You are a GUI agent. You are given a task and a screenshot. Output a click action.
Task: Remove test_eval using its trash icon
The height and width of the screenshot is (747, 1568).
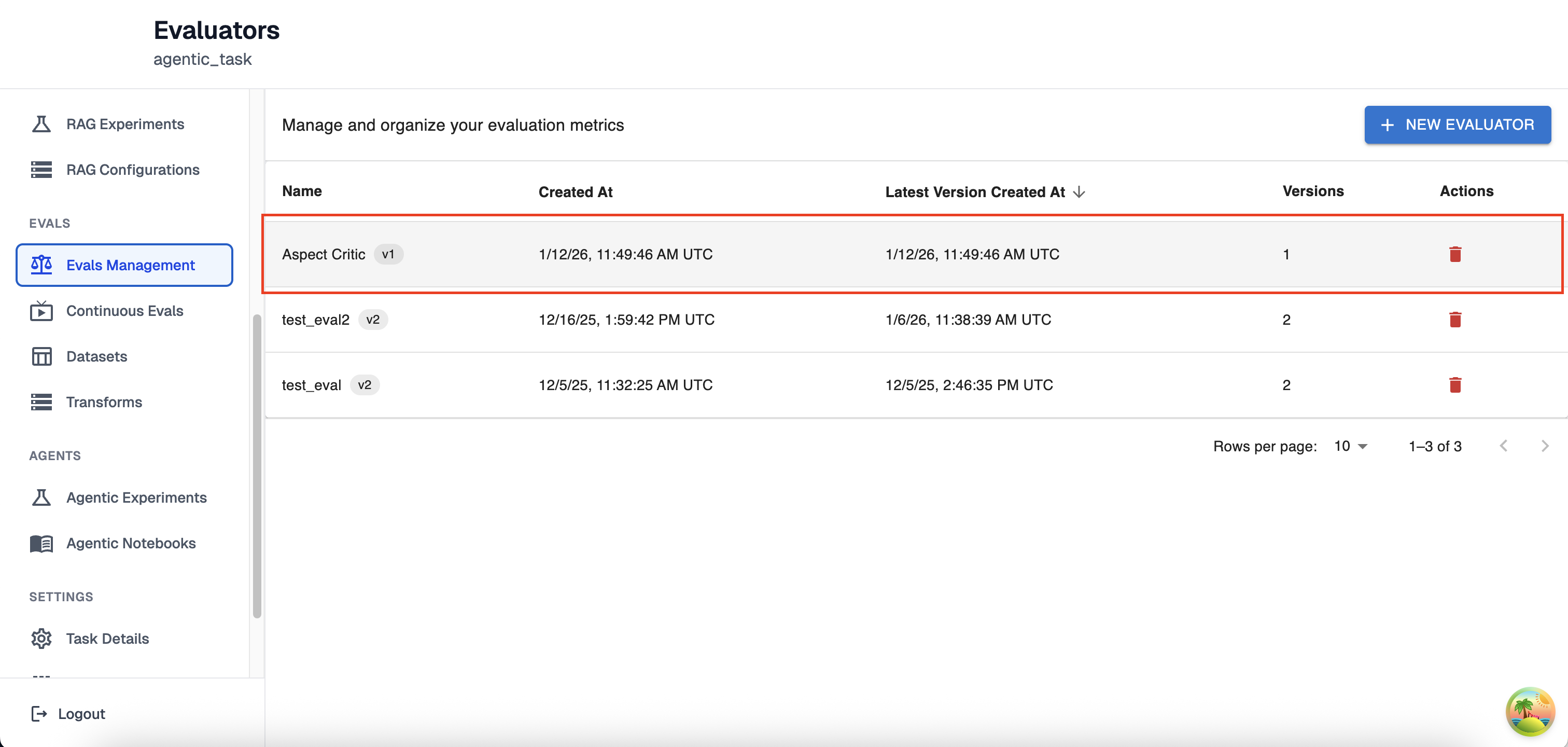pos(1455,385)
